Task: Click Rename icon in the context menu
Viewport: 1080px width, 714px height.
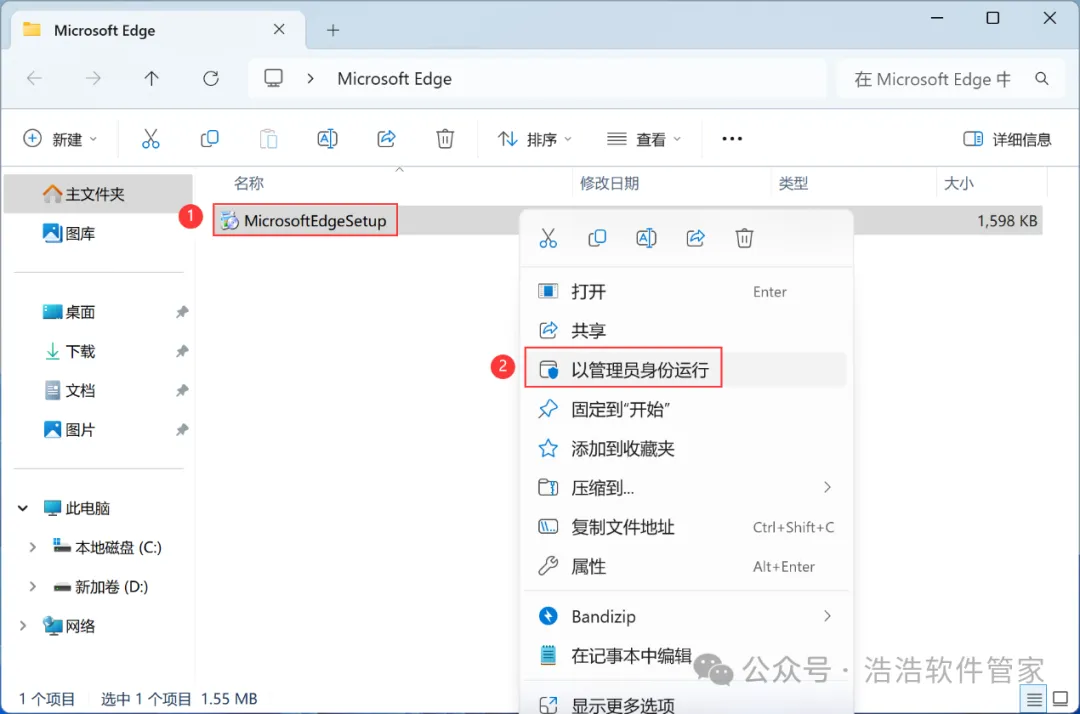Action: (646, 238)
